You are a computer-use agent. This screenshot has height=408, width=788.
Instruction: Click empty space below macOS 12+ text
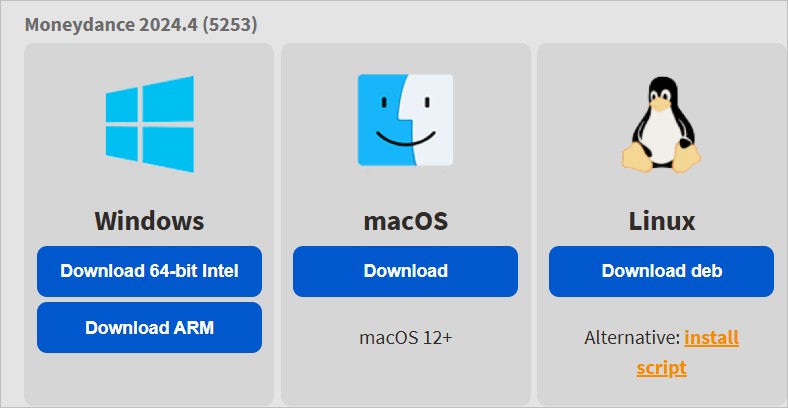coord(405,380)
